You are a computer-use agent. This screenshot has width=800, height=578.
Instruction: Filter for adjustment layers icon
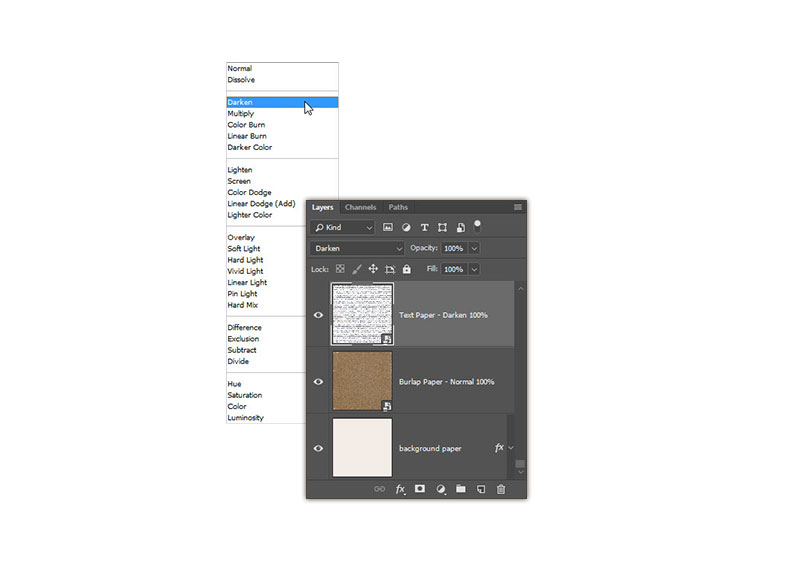coord(406,228)
